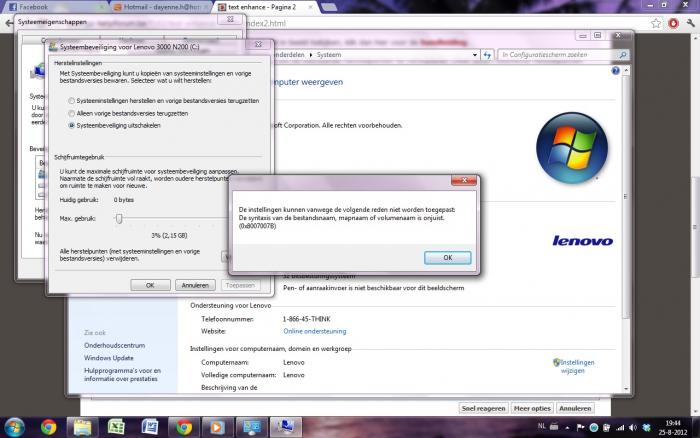Open the media player taskbar icon
The image size is (700, 438).
point(217,427)
